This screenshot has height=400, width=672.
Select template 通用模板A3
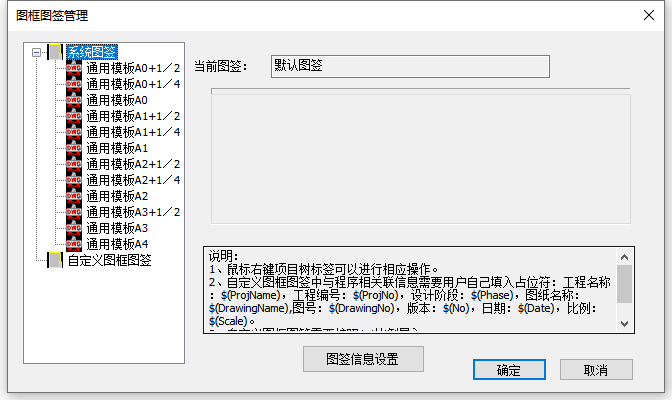click(117, 228)
